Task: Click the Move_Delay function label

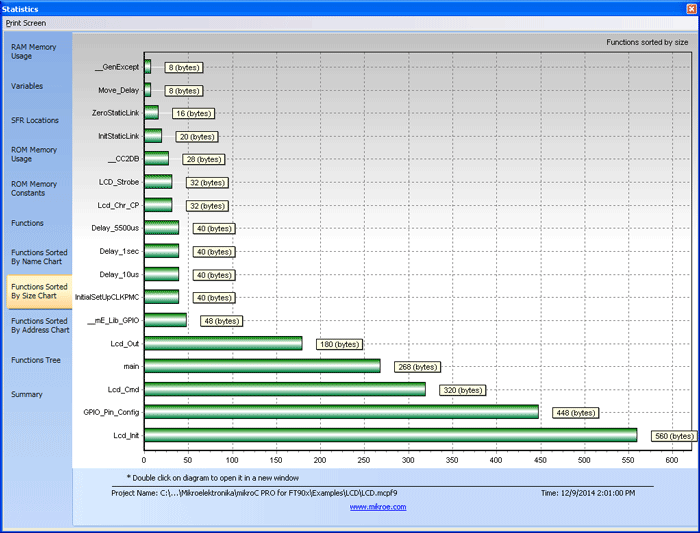Action: tap(119, 90)
